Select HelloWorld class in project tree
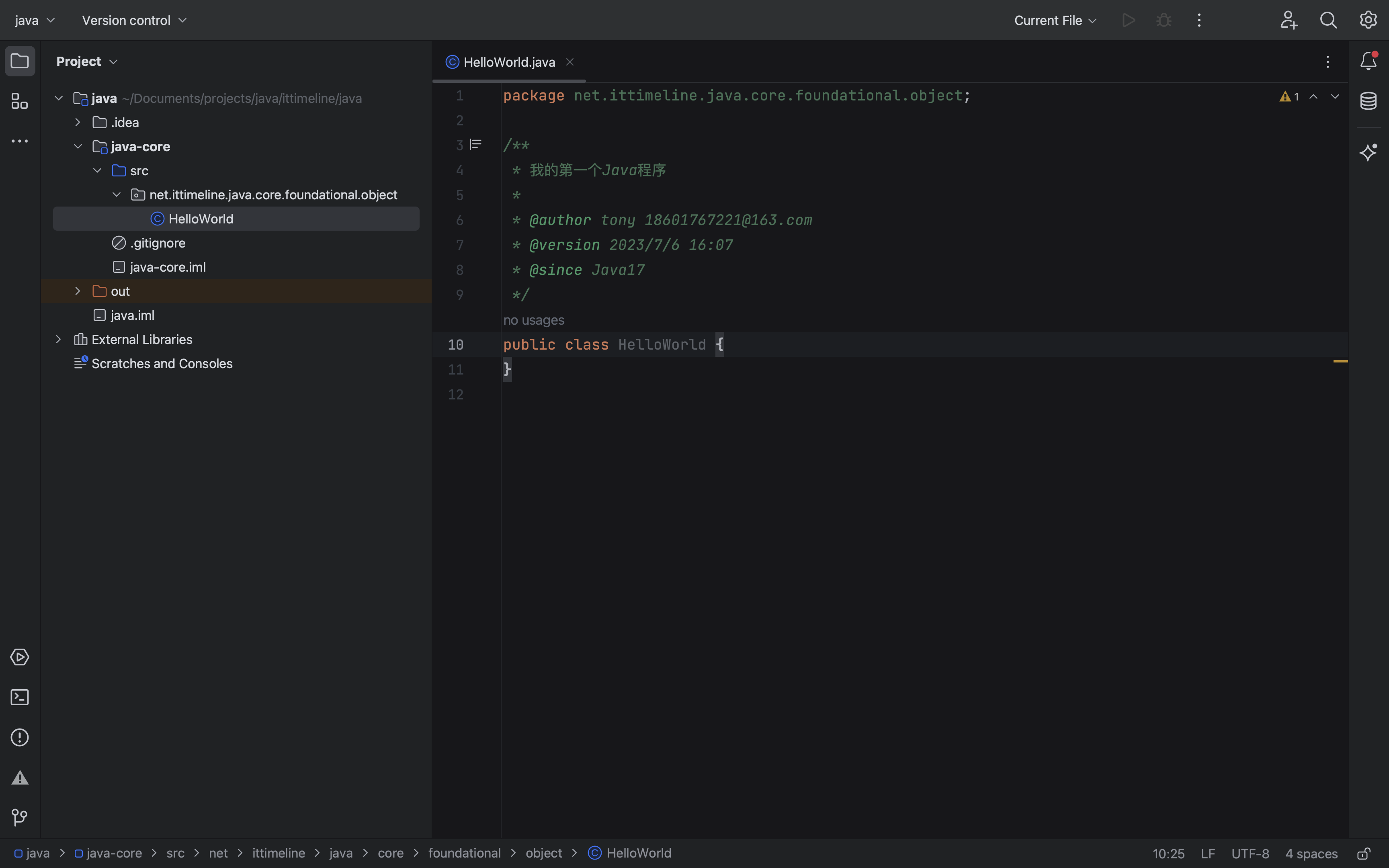This screenshot has width=1389, height=868. pyautogui.click(x=236, y=219)
